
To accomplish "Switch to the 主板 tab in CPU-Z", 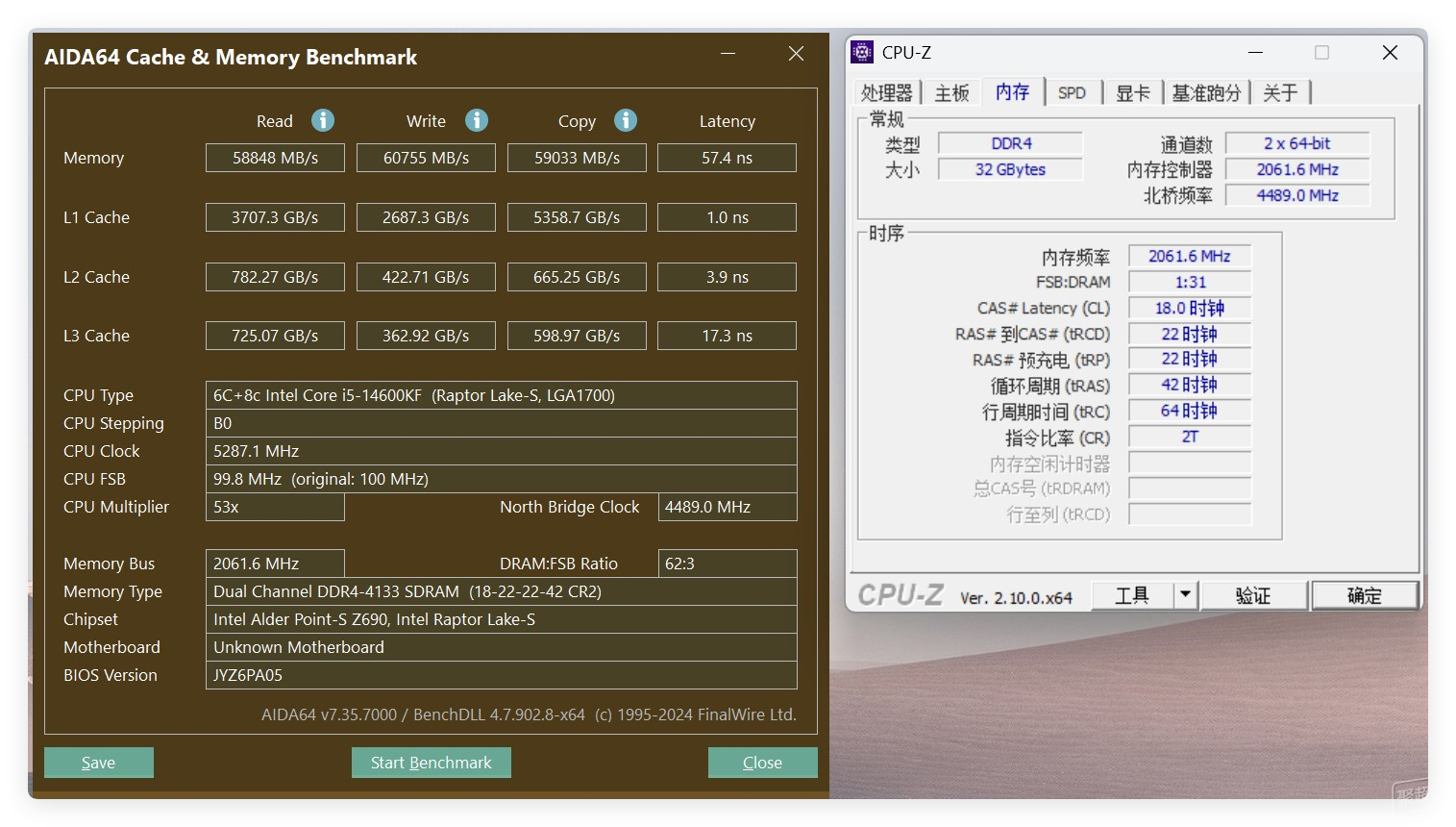I will [x=951, y=92].
